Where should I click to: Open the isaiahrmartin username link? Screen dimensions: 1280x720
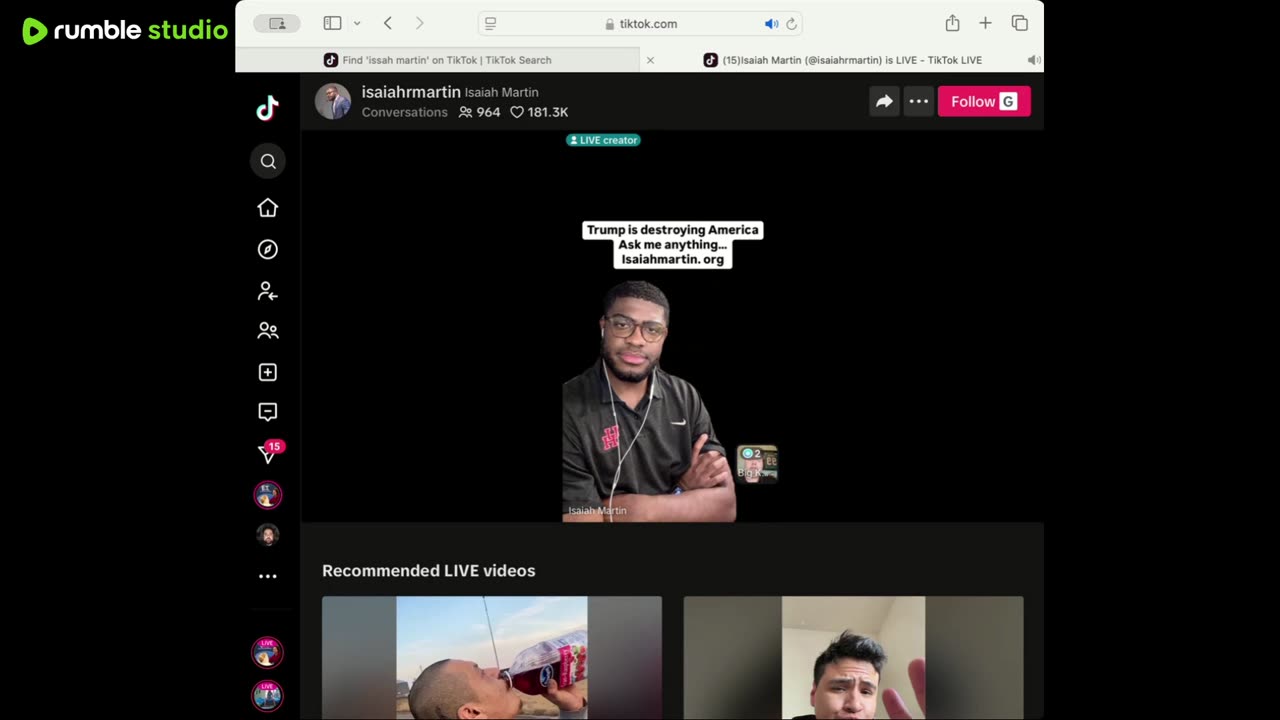(x=411, y=92)
